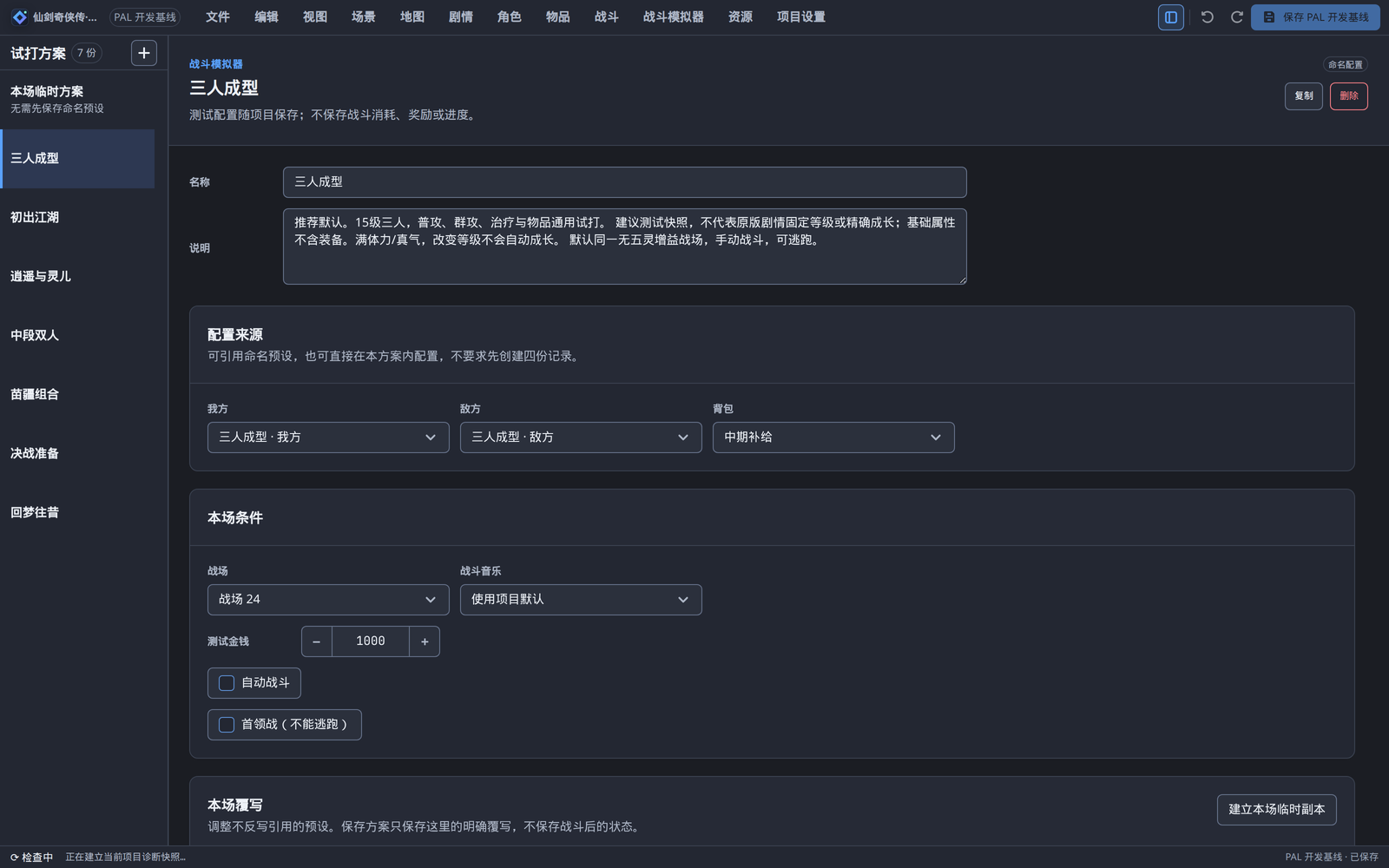Open the 文件 menu
1389x868 pixels.
point(218,17)
